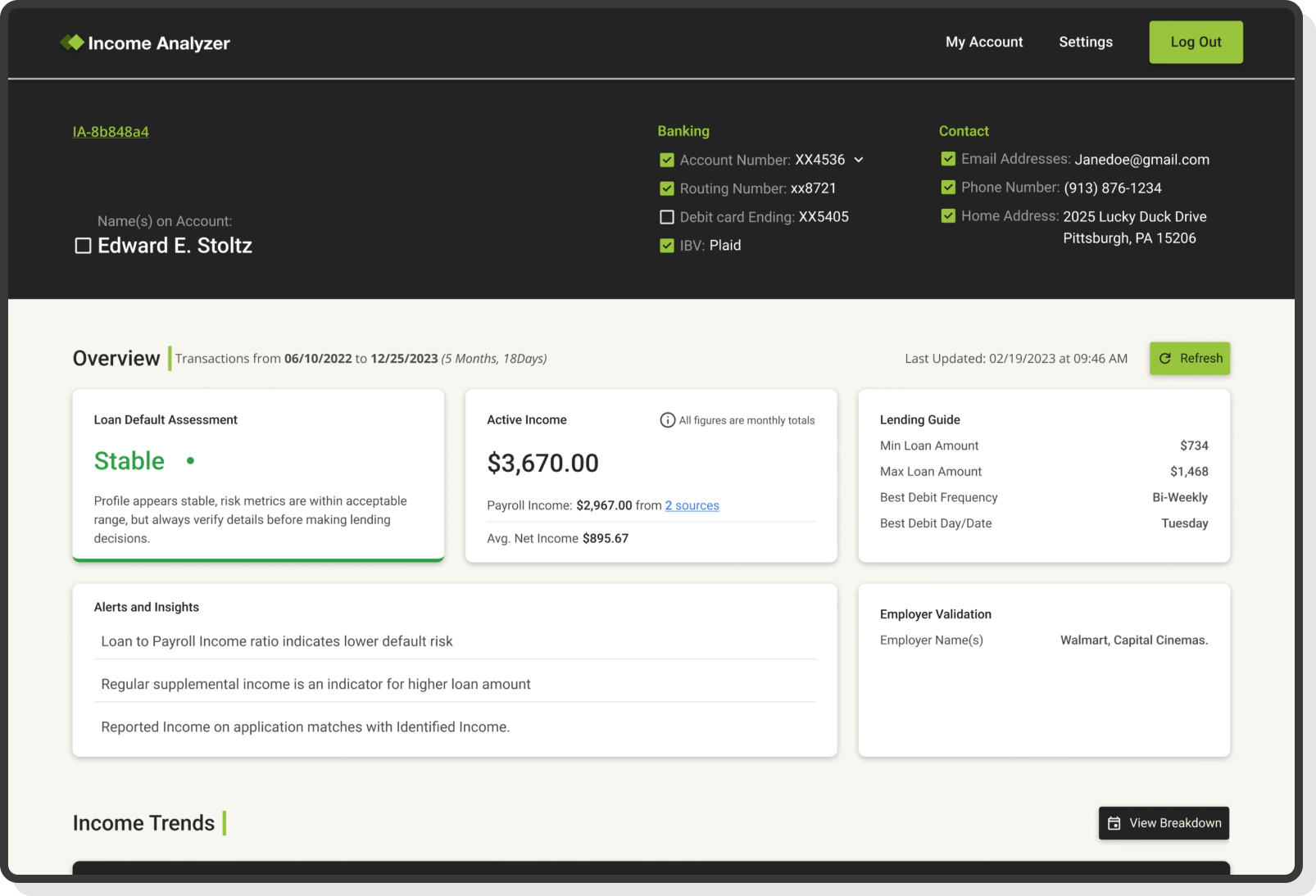Check the Edward E. Stoltz name checkbox

click(82, 245)
